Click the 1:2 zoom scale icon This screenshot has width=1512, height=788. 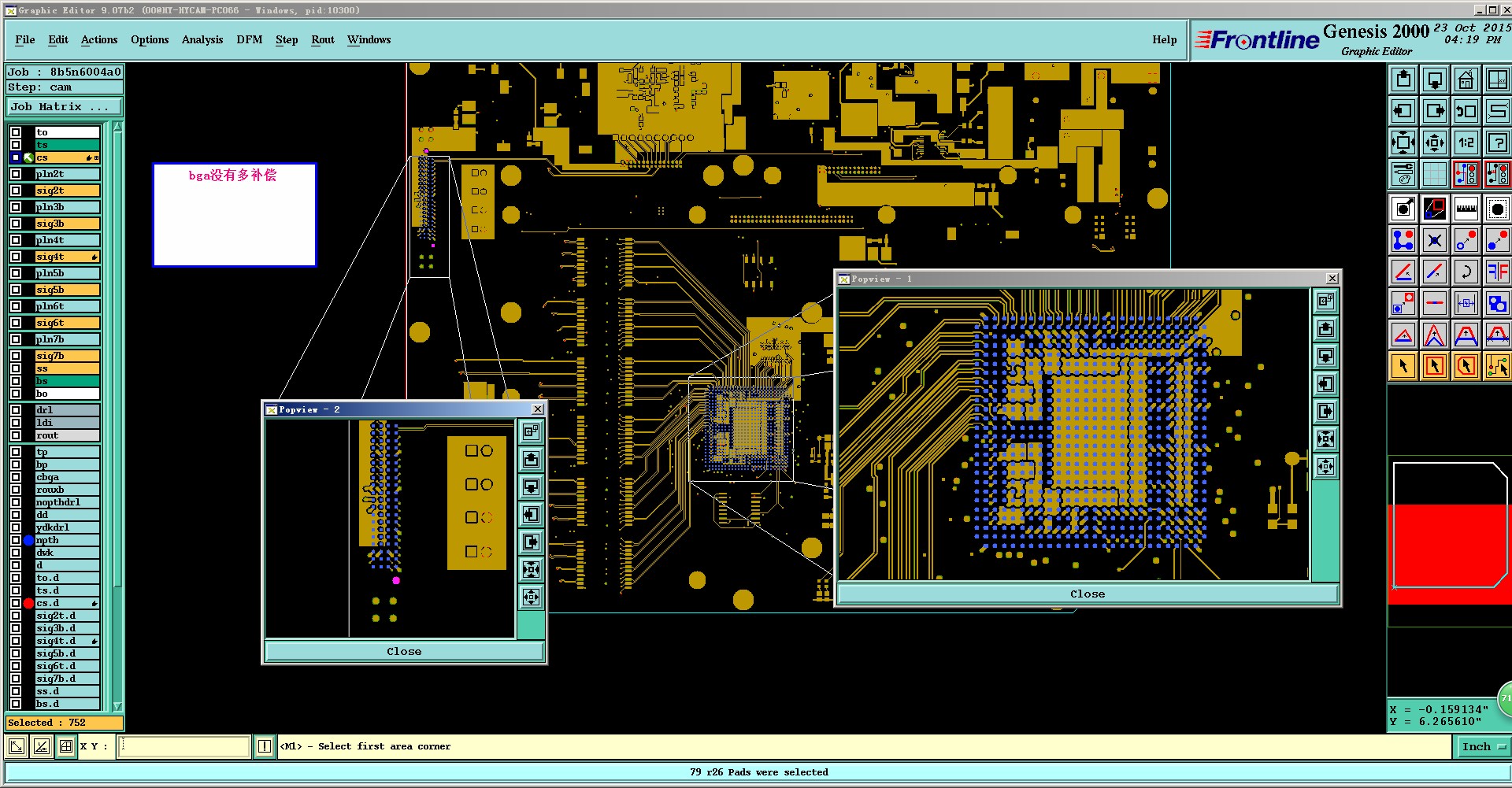(x=1466, y=142)
